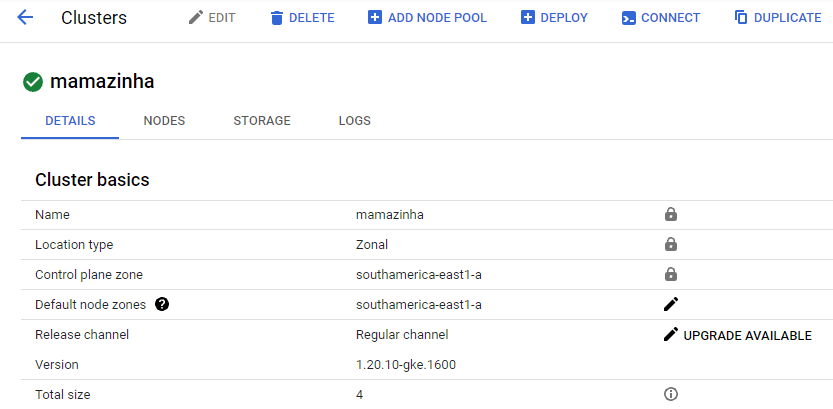This screenshot has height=409, width=833.
Task: Click info icon beside Total size
Action: pos(671,394)
